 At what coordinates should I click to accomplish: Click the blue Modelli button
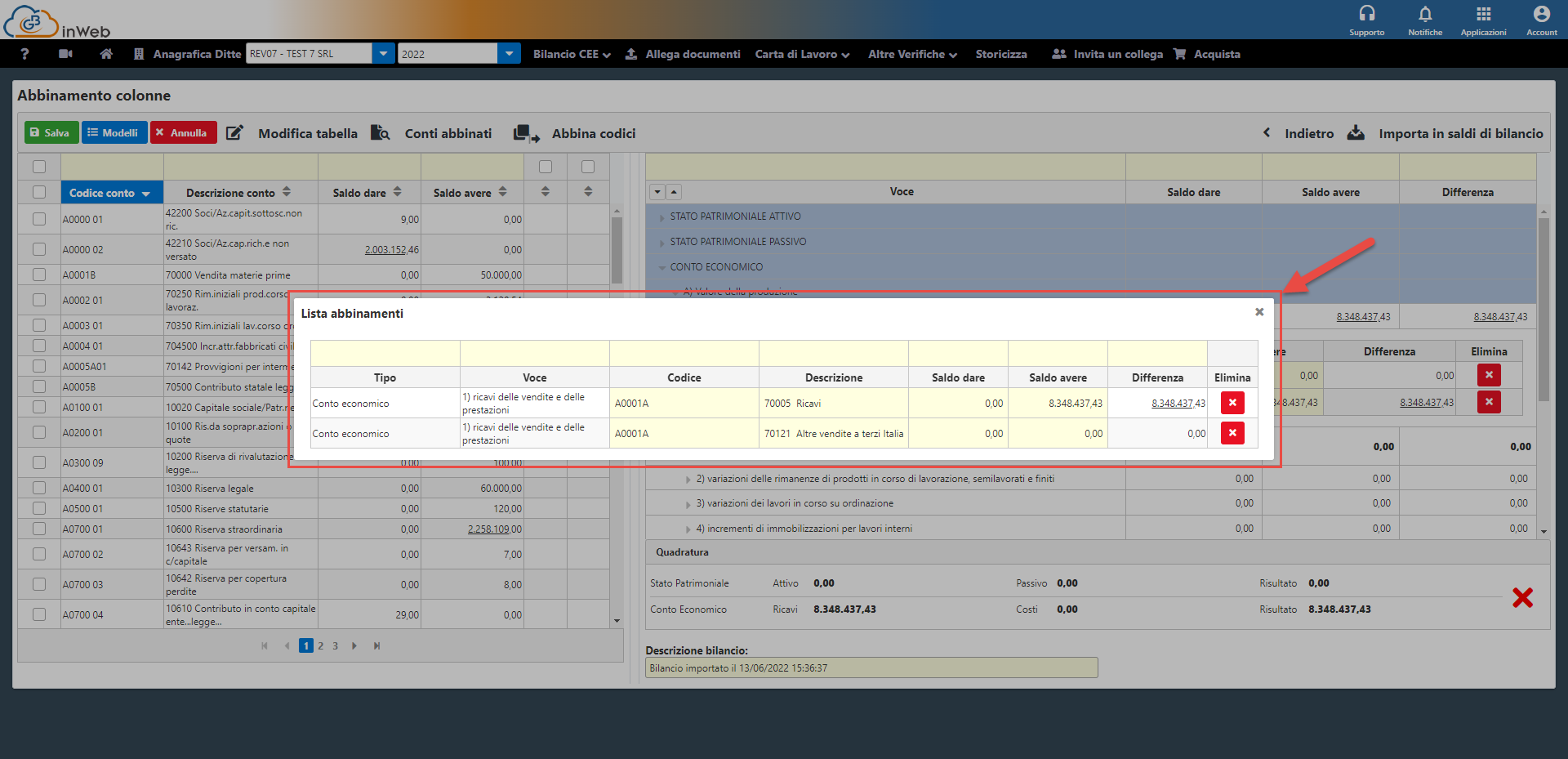[x=114, y=132]
